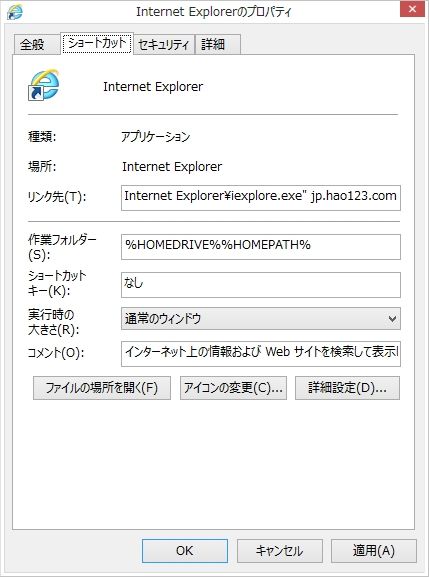429x577 pixels.
Task: Close the properties dialog window
Action: [412, 9]
